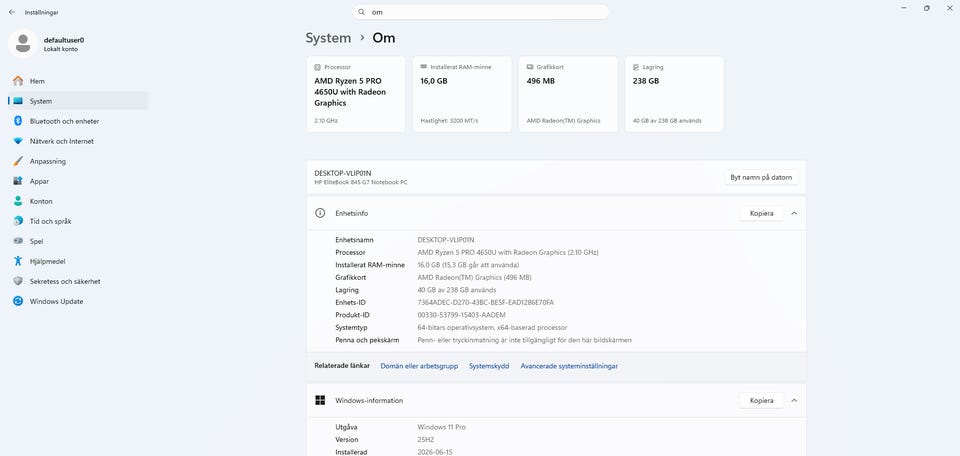Open Tid och språk settings
960x456 pixels.
tap(78, 222)
